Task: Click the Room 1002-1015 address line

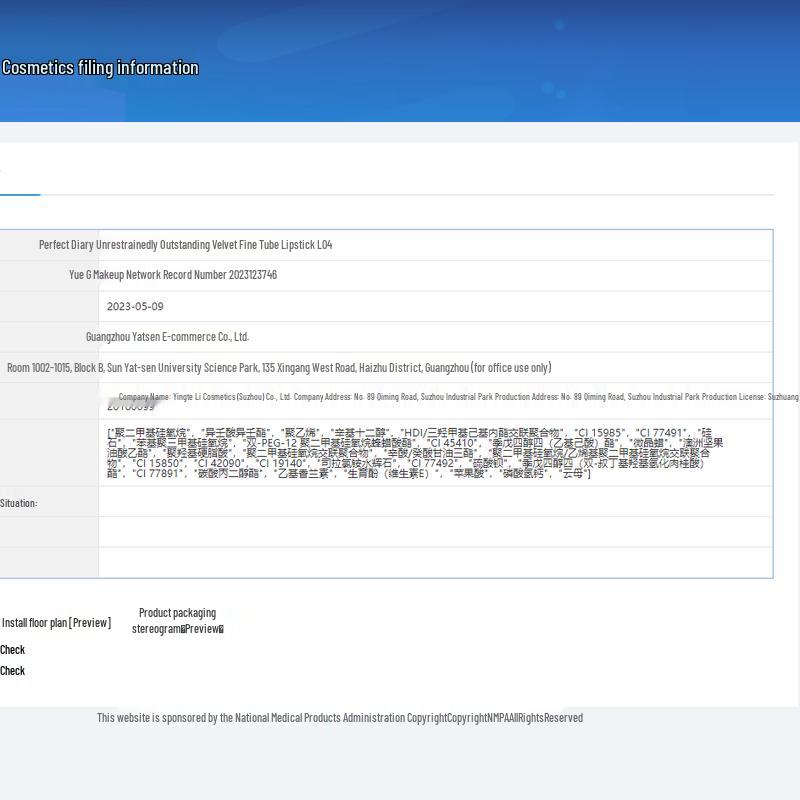Action: [x=279, y=368]
